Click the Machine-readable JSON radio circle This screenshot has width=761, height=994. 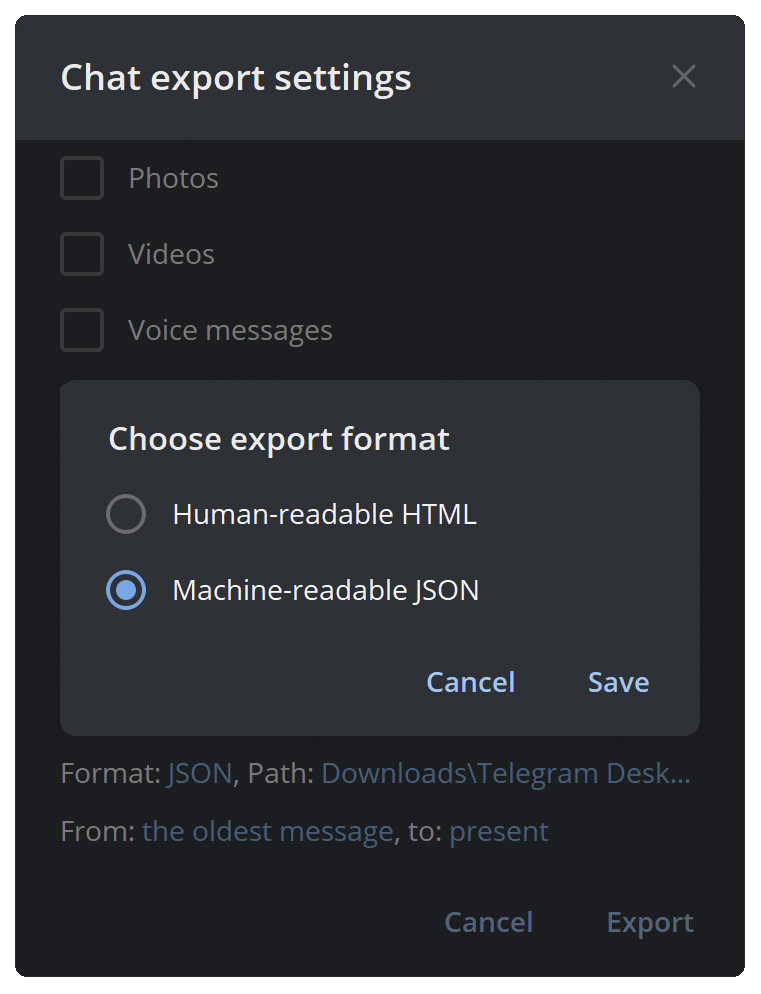126,591
